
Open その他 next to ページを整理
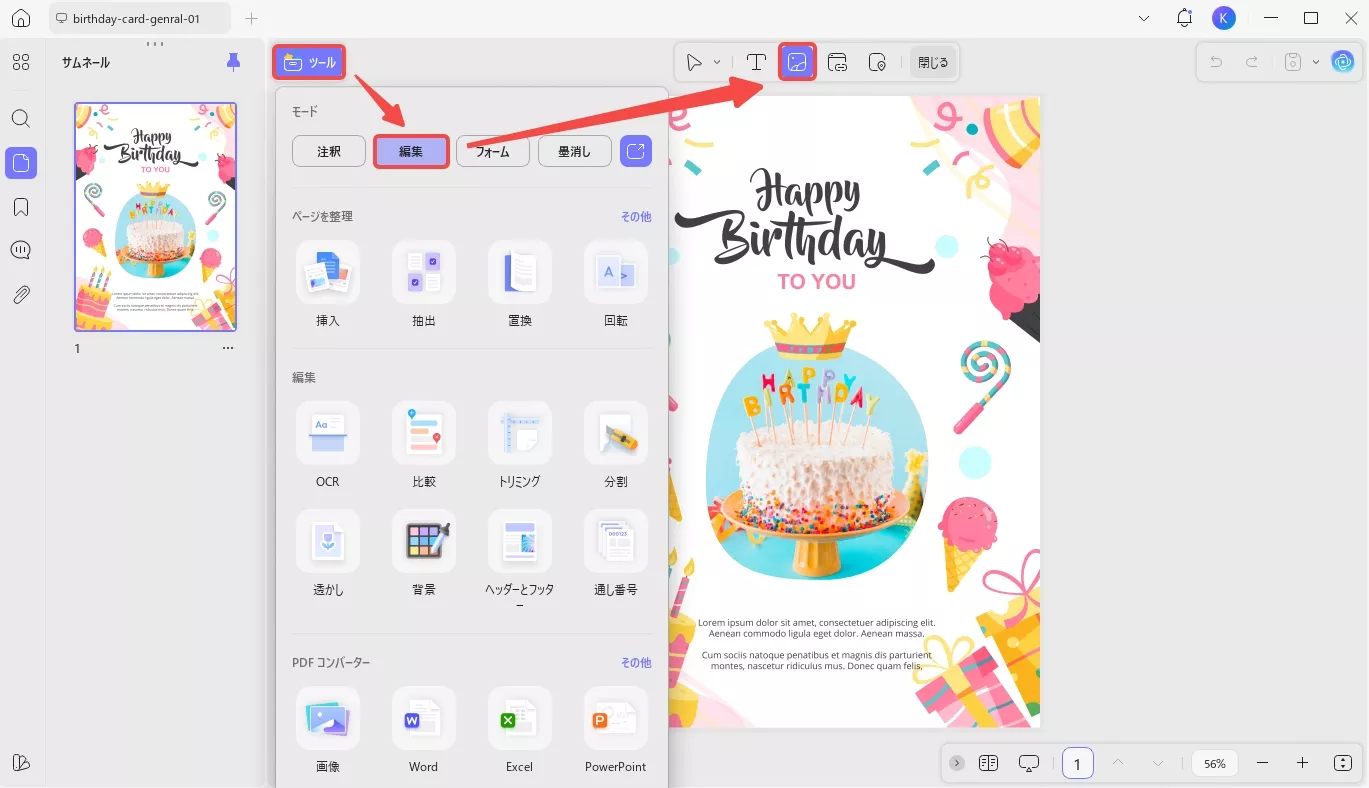[636, 215]
